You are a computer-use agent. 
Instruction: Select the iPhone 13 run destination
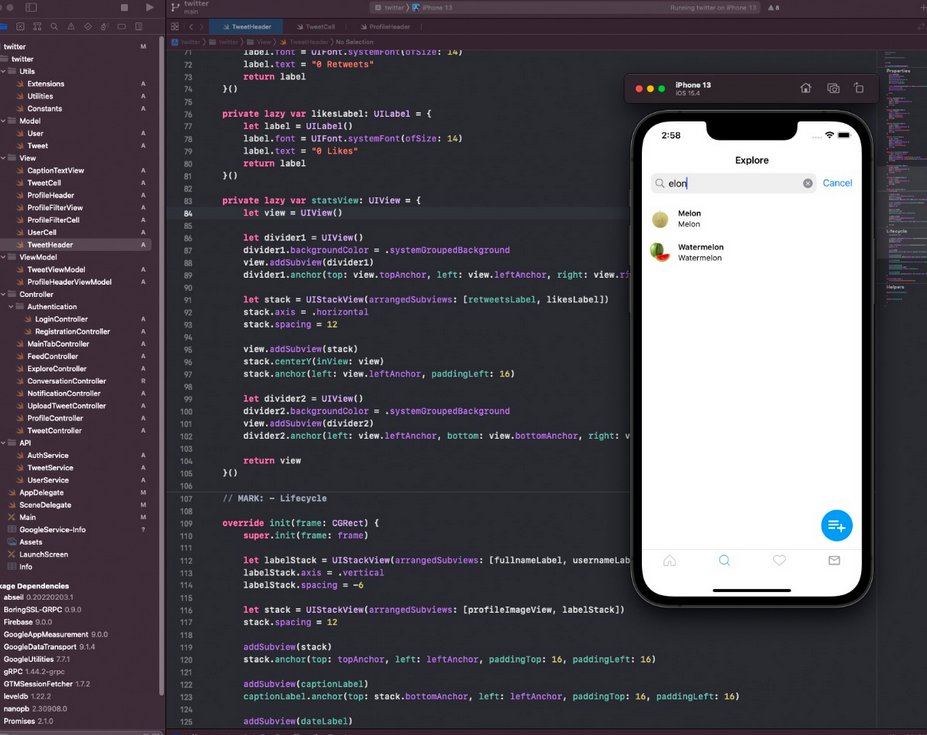click(x=432, y=8)
